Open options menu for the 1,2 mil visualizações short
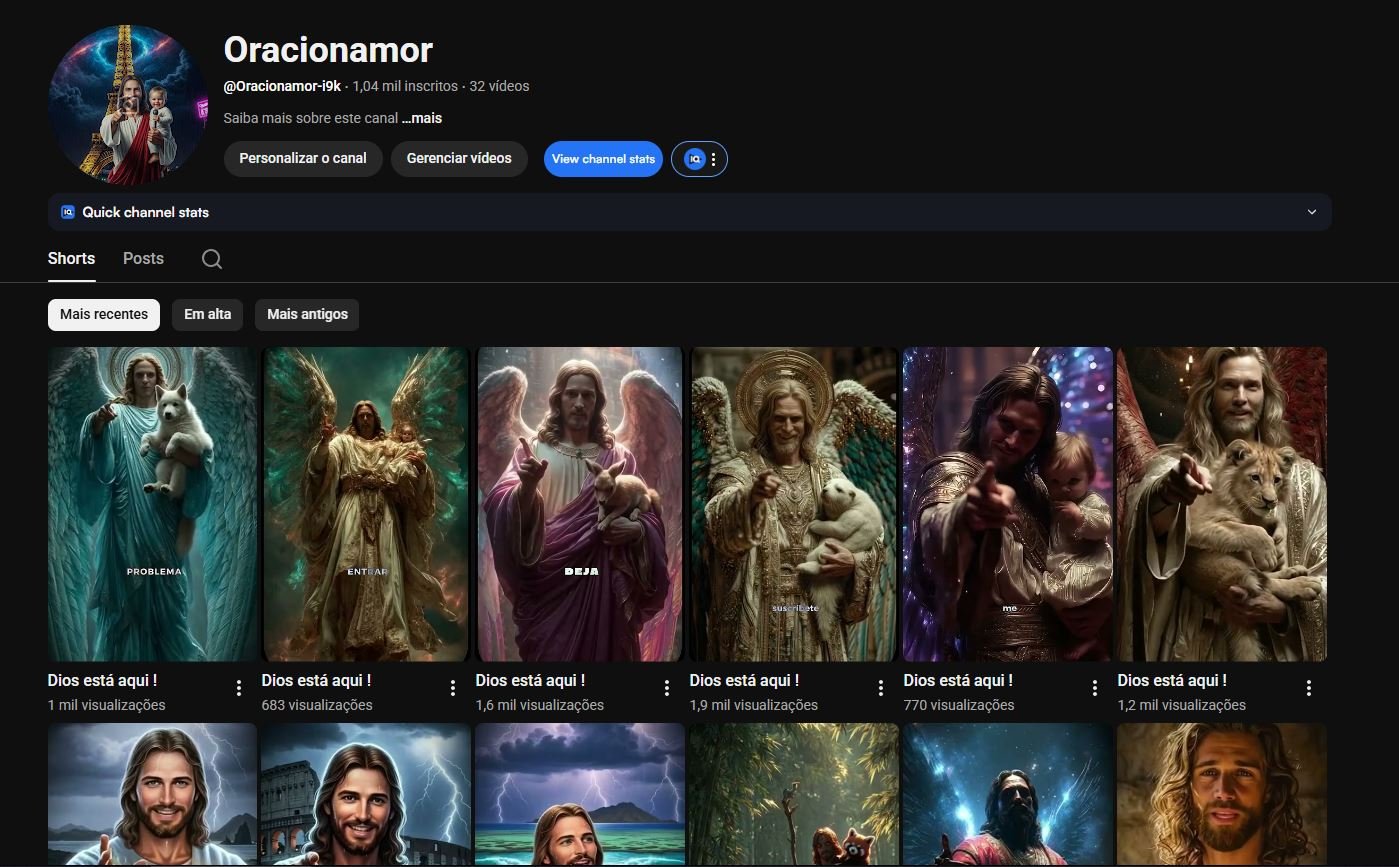The width and height of the screenshot is (1399, 867). tap(1309, 688)
